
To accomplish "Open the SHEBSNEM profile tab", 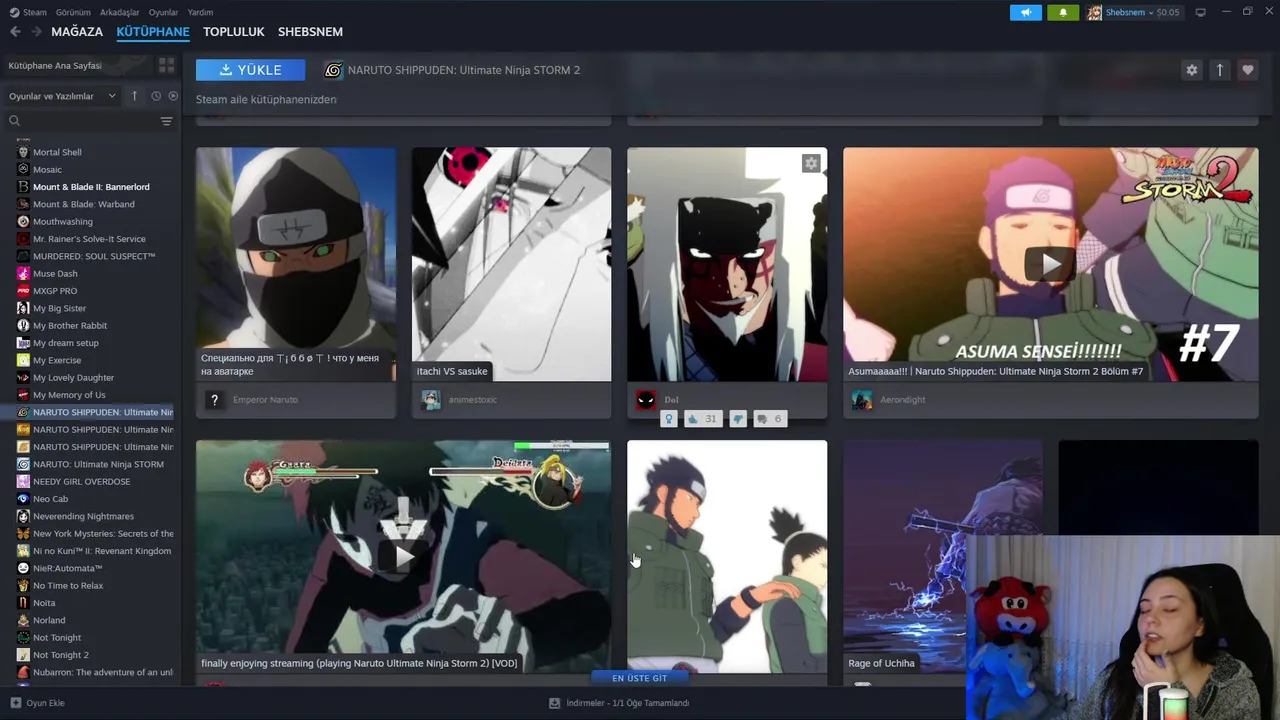I will click(310, 32).
